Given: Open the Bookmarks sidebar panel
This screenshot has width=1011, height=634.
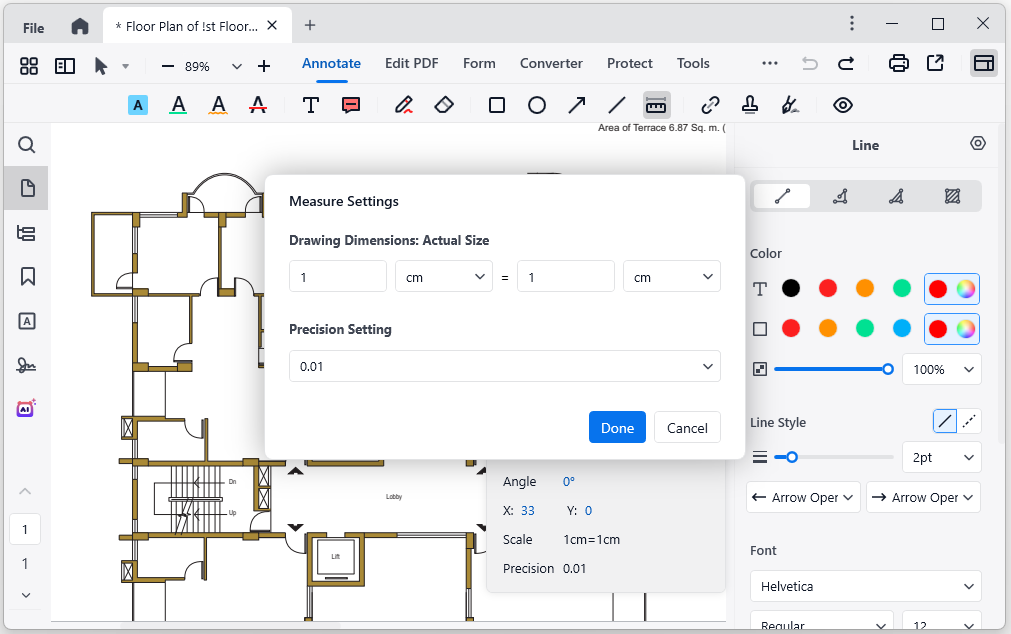Looking at the screenshot, I should 26,275.
